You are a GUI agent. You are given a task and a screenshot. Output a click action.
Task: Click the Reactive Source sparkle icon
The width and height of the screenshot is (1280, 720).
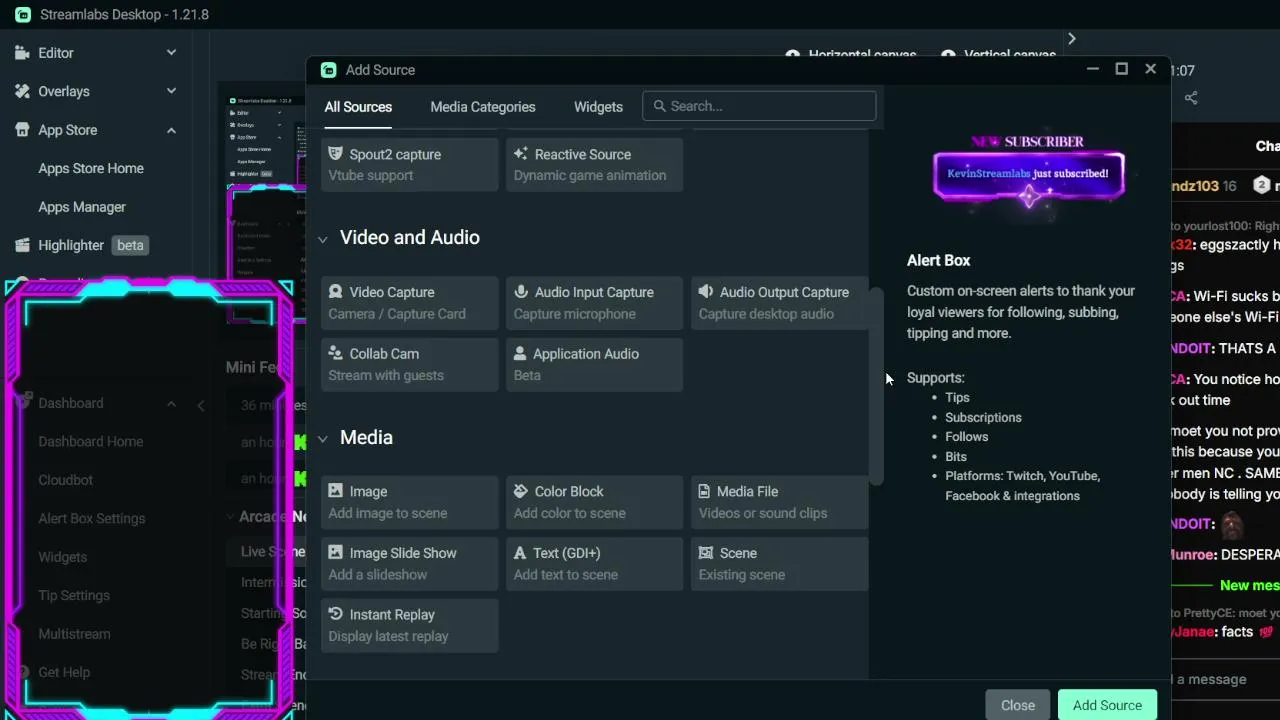coord(521,154)
